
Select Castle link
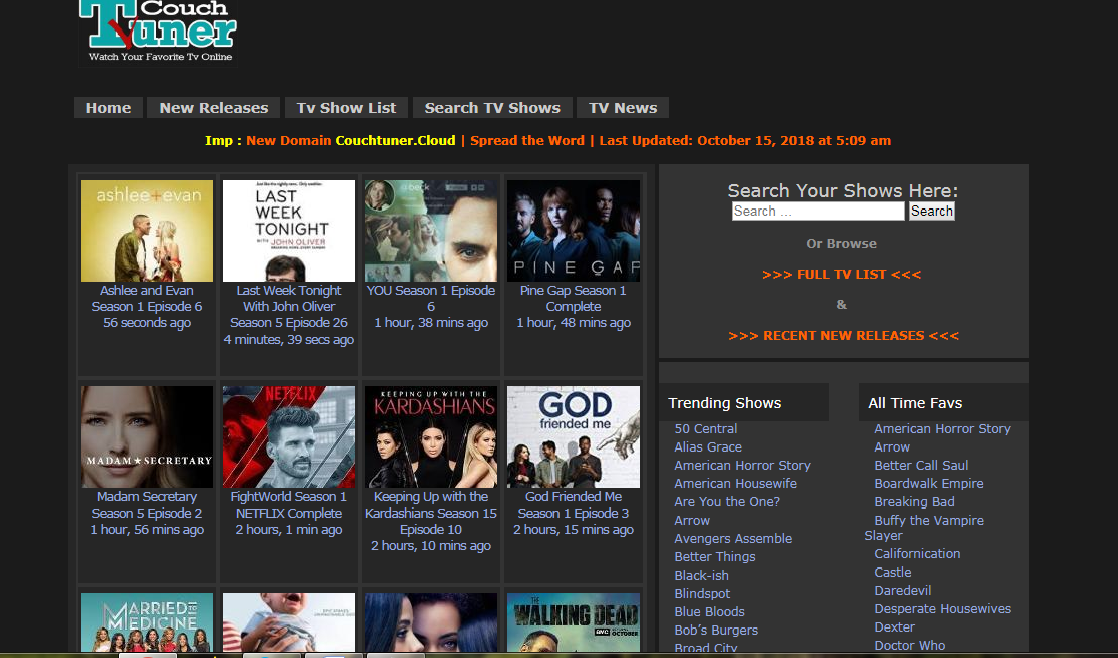[x=893, y=572]
